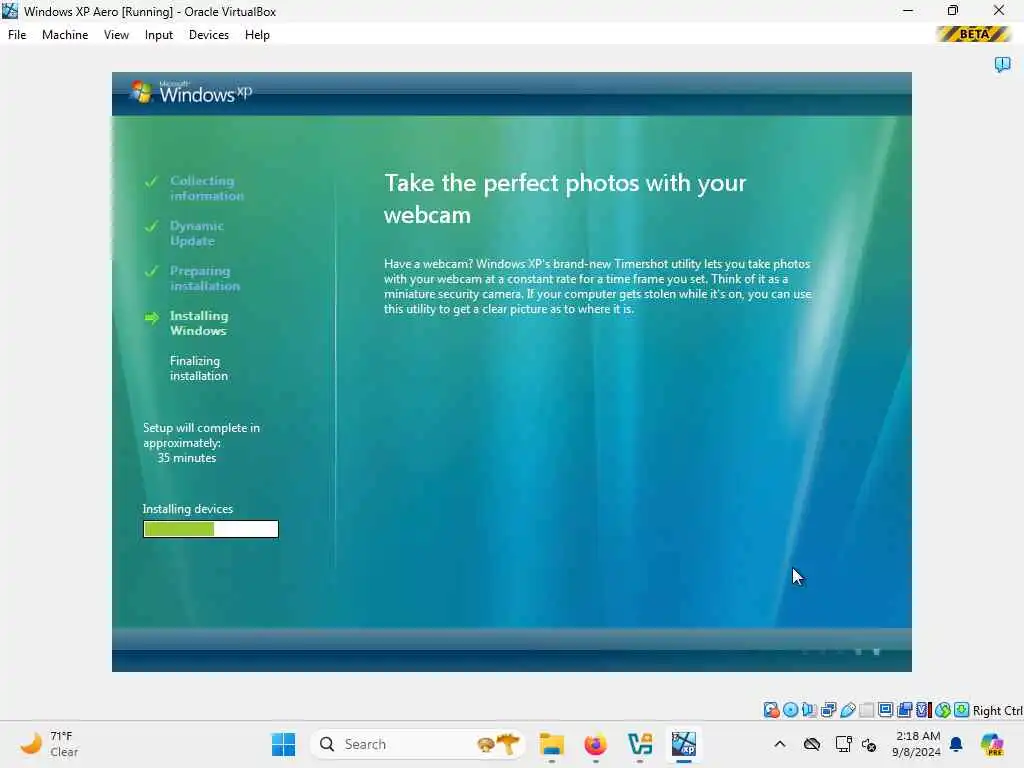Open the VirtualBox Manager taskbar icon

pos(639,744)
